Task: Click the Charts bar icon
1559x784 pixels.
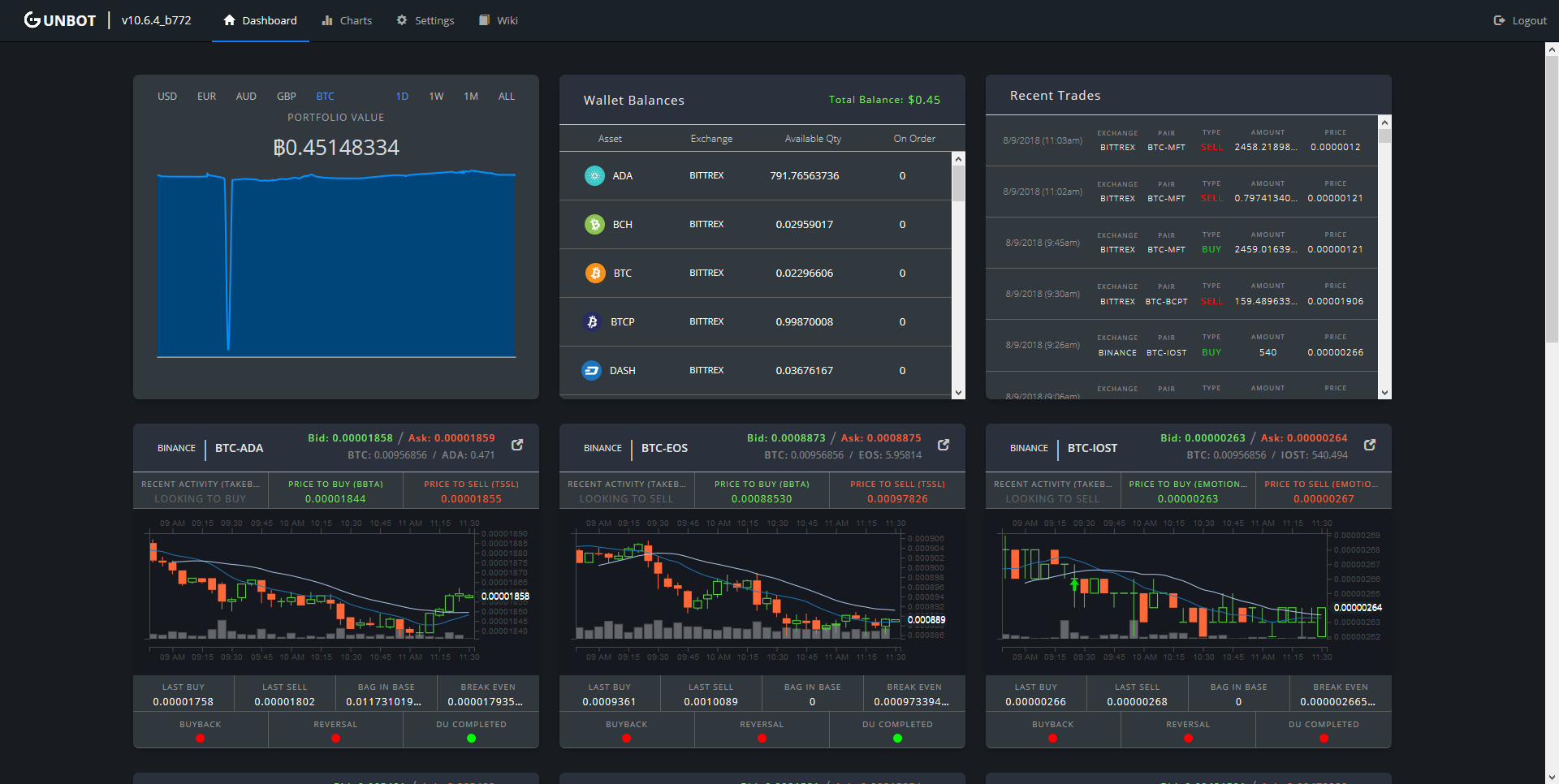Action: click(327, 20)
